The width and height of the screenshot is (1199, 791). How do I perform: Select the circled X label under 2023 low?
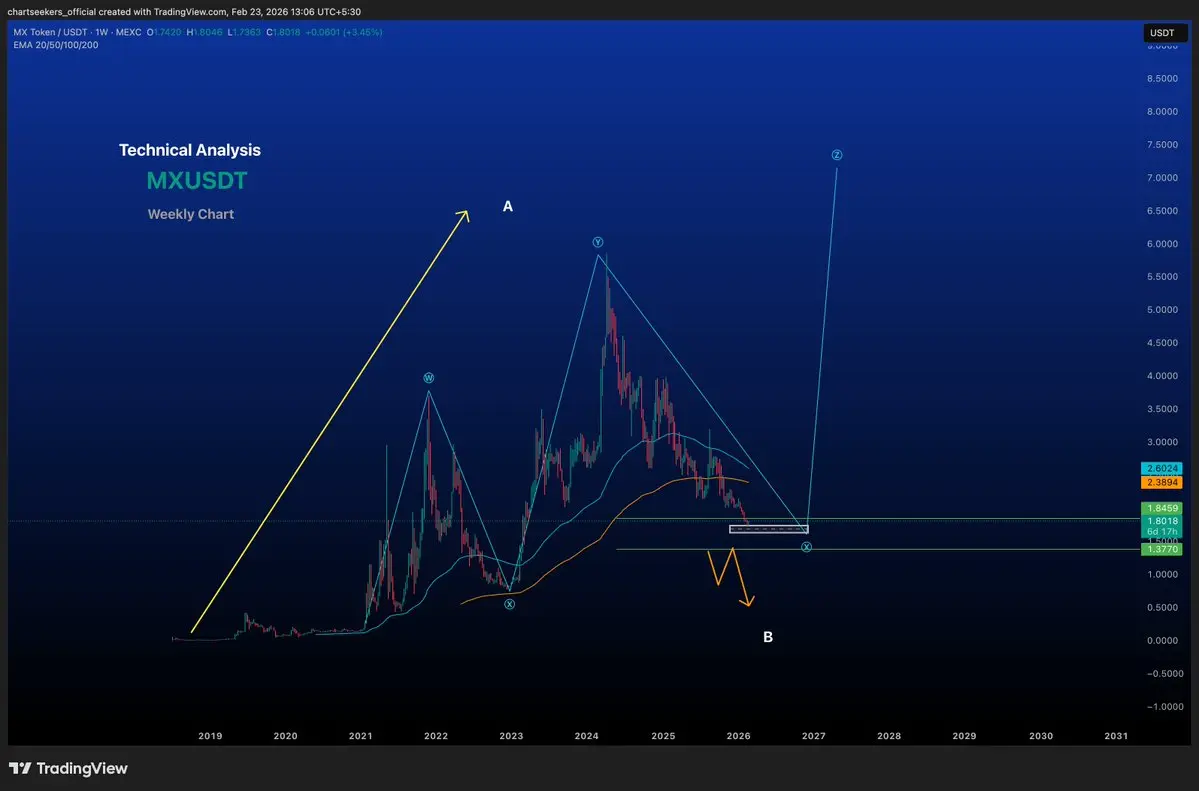click(509, 604)
